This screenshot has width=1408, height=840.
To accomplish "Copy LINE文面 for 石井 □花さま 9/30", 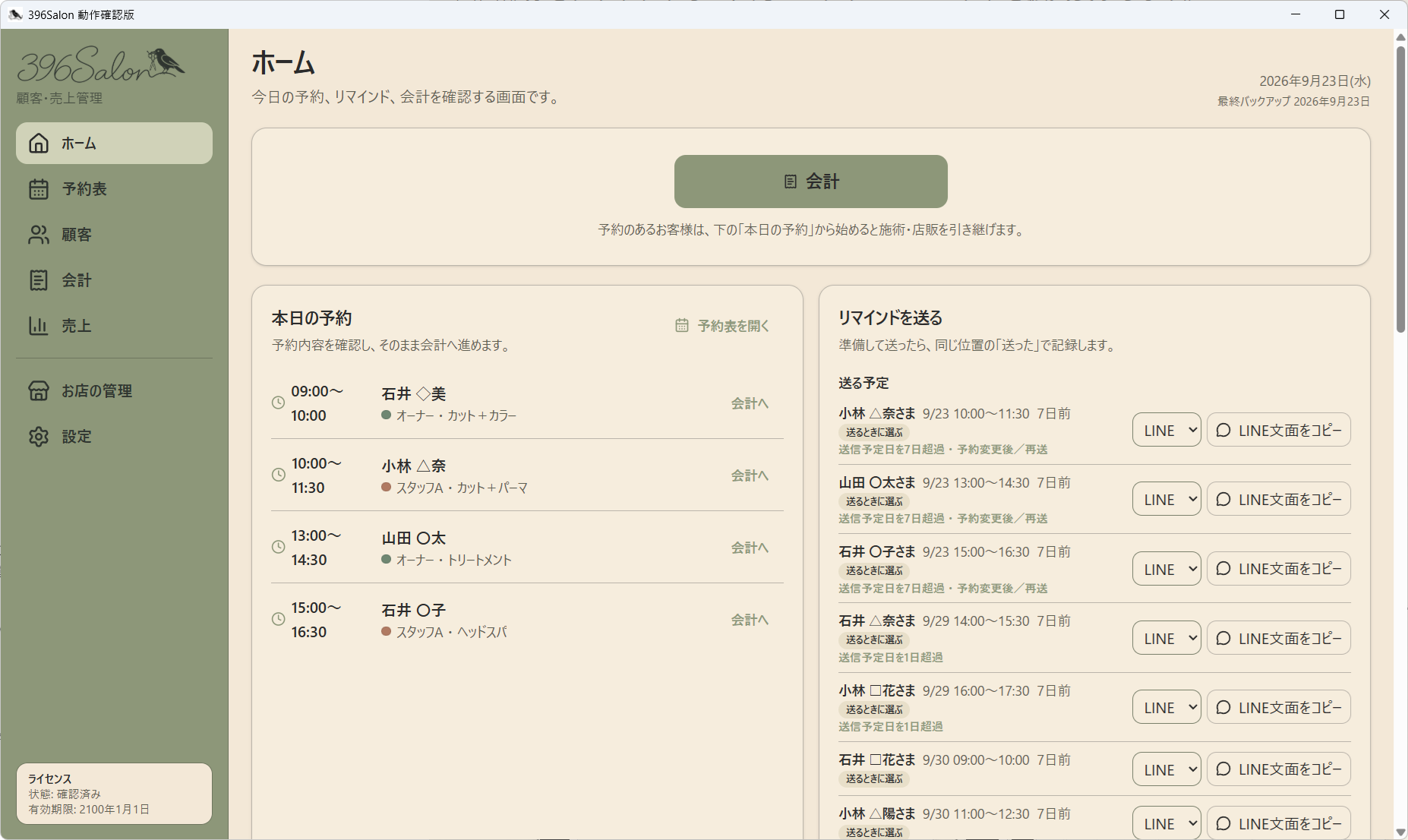I will pyautogui.click(x=1279, y=769).
